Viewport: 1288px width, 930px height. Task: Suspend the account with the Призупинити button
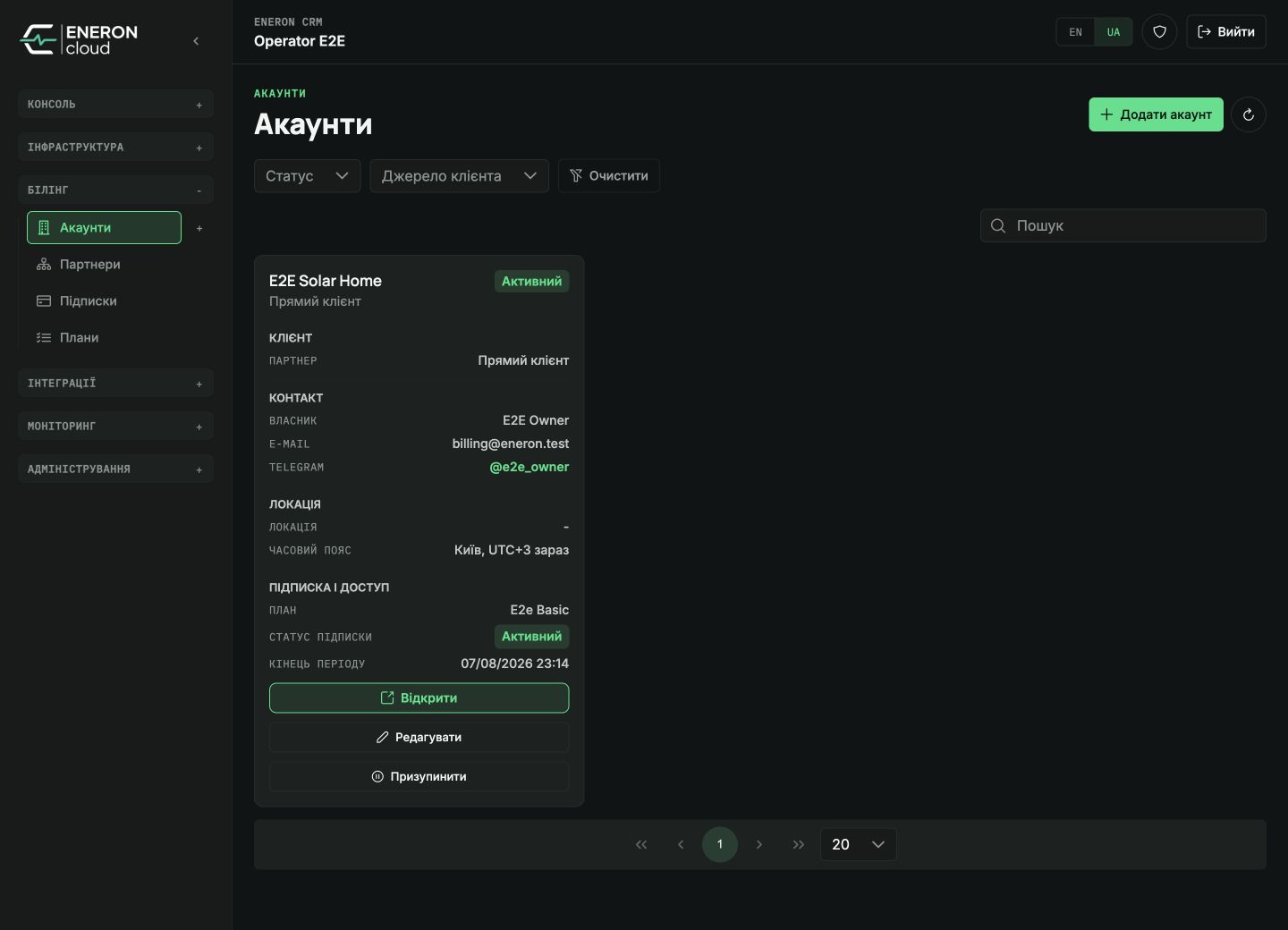click(x=419, y=776)
